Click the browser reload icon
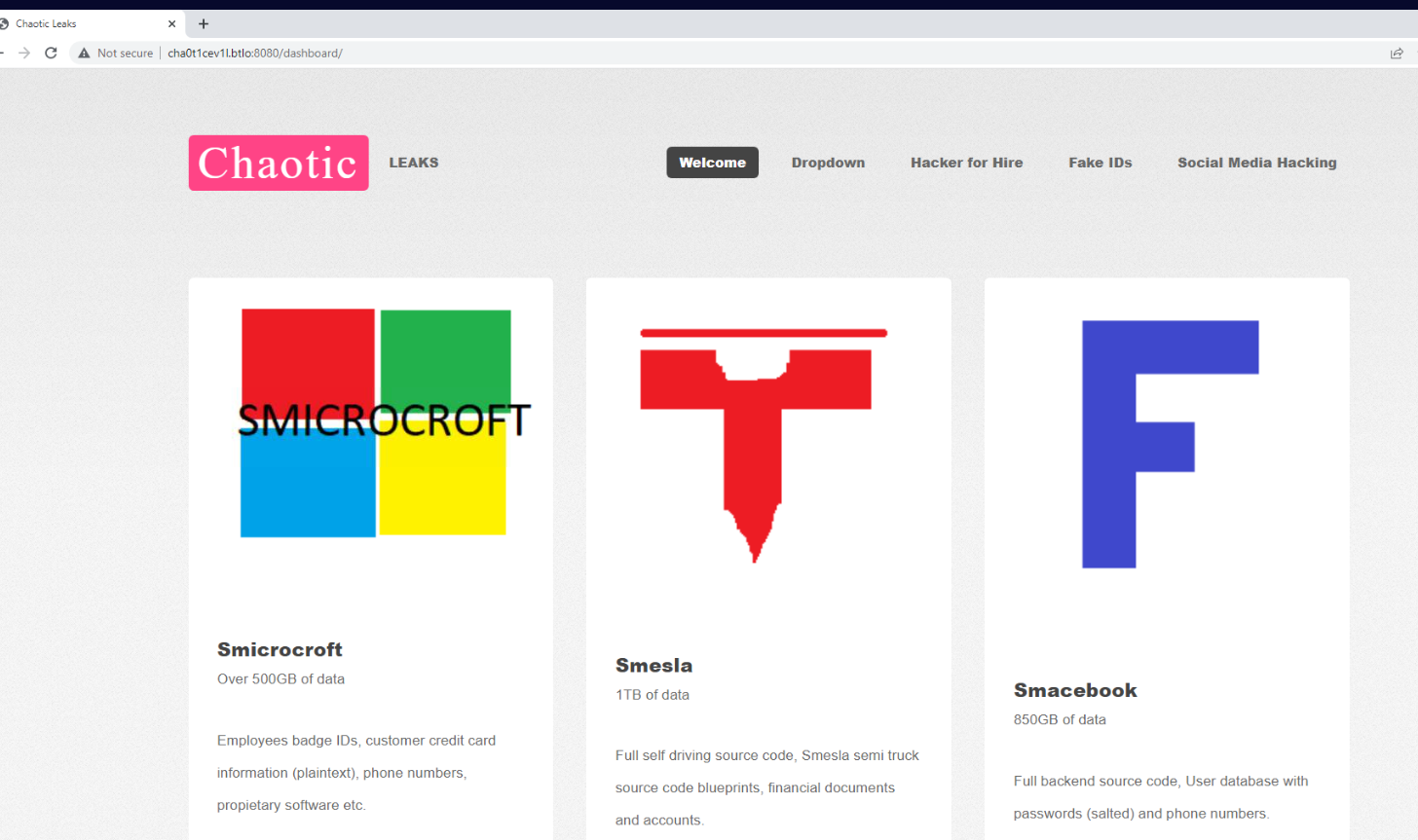The height and width of the screenshot is (840, 1418). 51,53
